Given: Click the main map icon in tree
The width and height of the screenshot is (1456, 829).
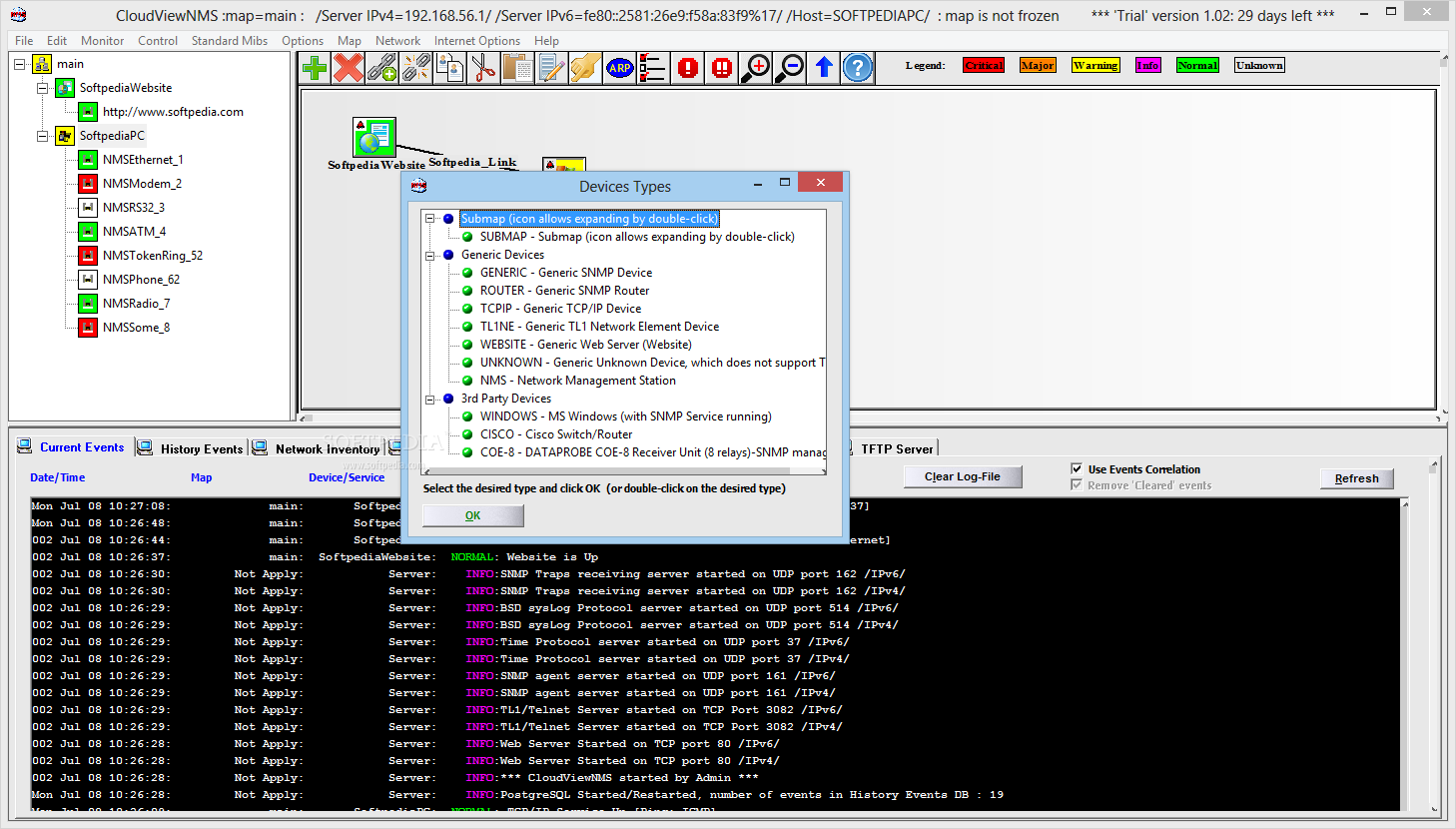Looking at the screenshot, I should coord(42,64).
